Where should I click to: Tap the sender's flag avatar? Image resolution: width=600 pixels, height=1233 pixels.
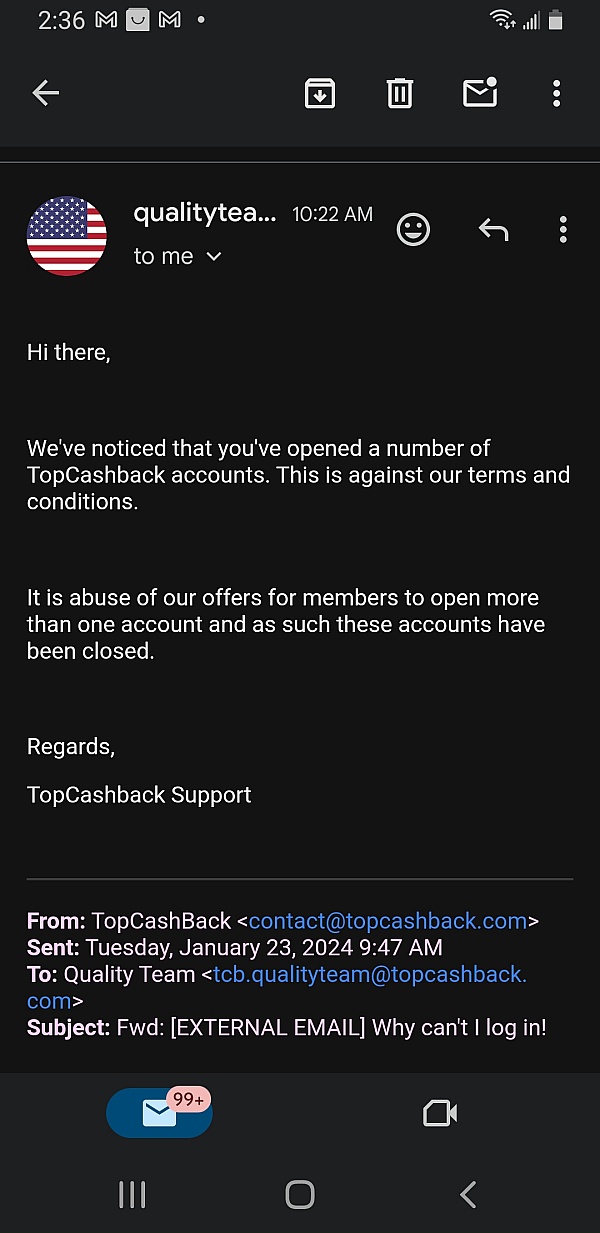coord(67,236)
